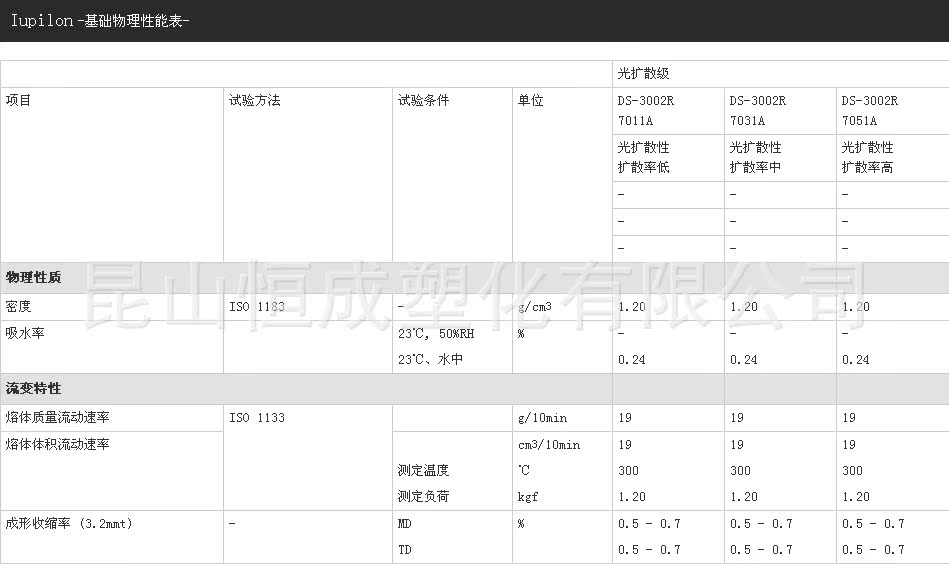Select the 成形收缩率 (3.2mmt) row label
This screenshot has width=949, height=564.
[x=68, y=523]
